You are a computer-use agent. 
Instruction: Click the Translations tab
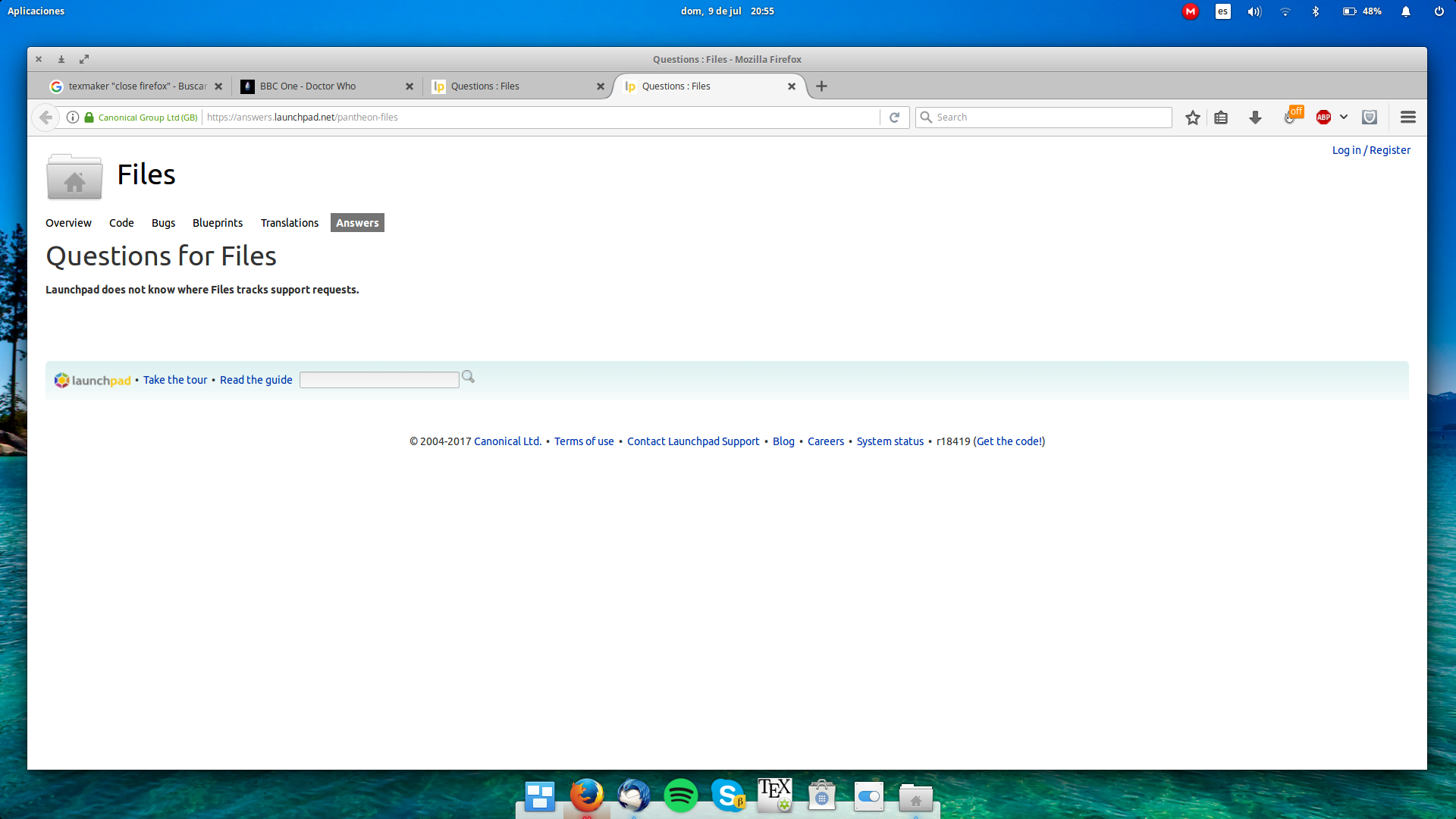coord(289,222)
